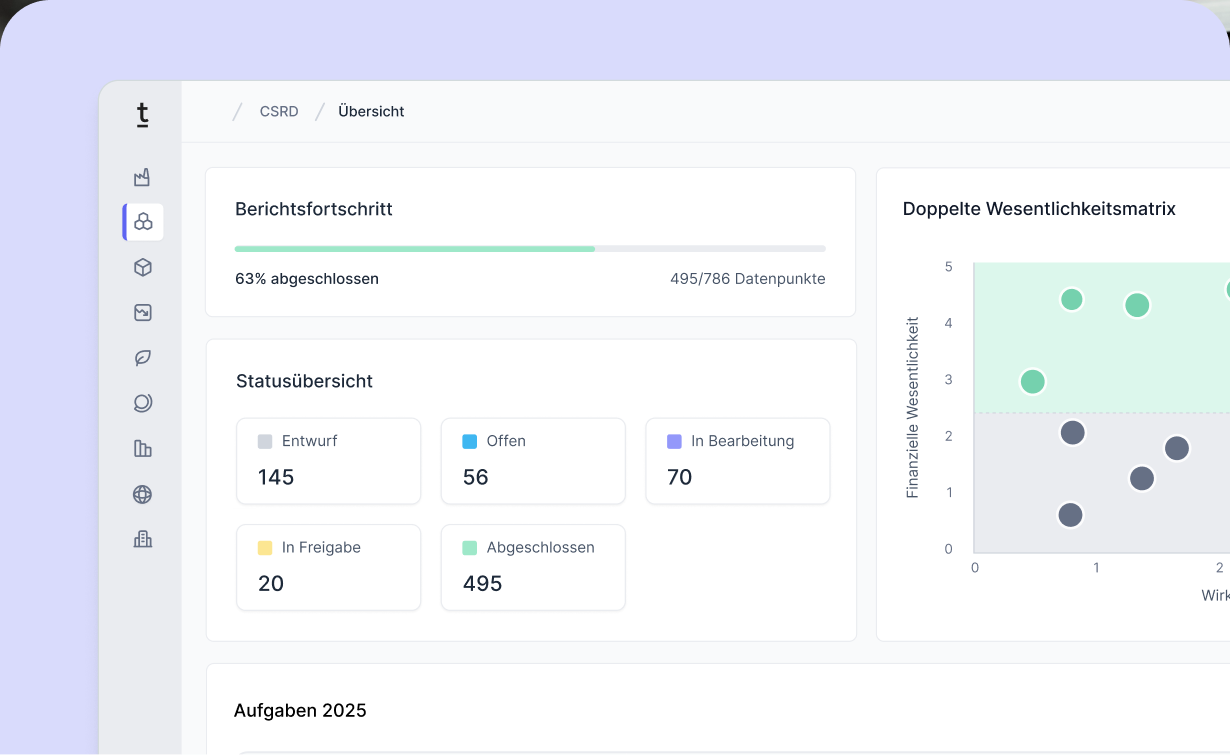Click the gray Entwurf color square
This screenshot has height=755, width=1230.
[x=265, y=441]
